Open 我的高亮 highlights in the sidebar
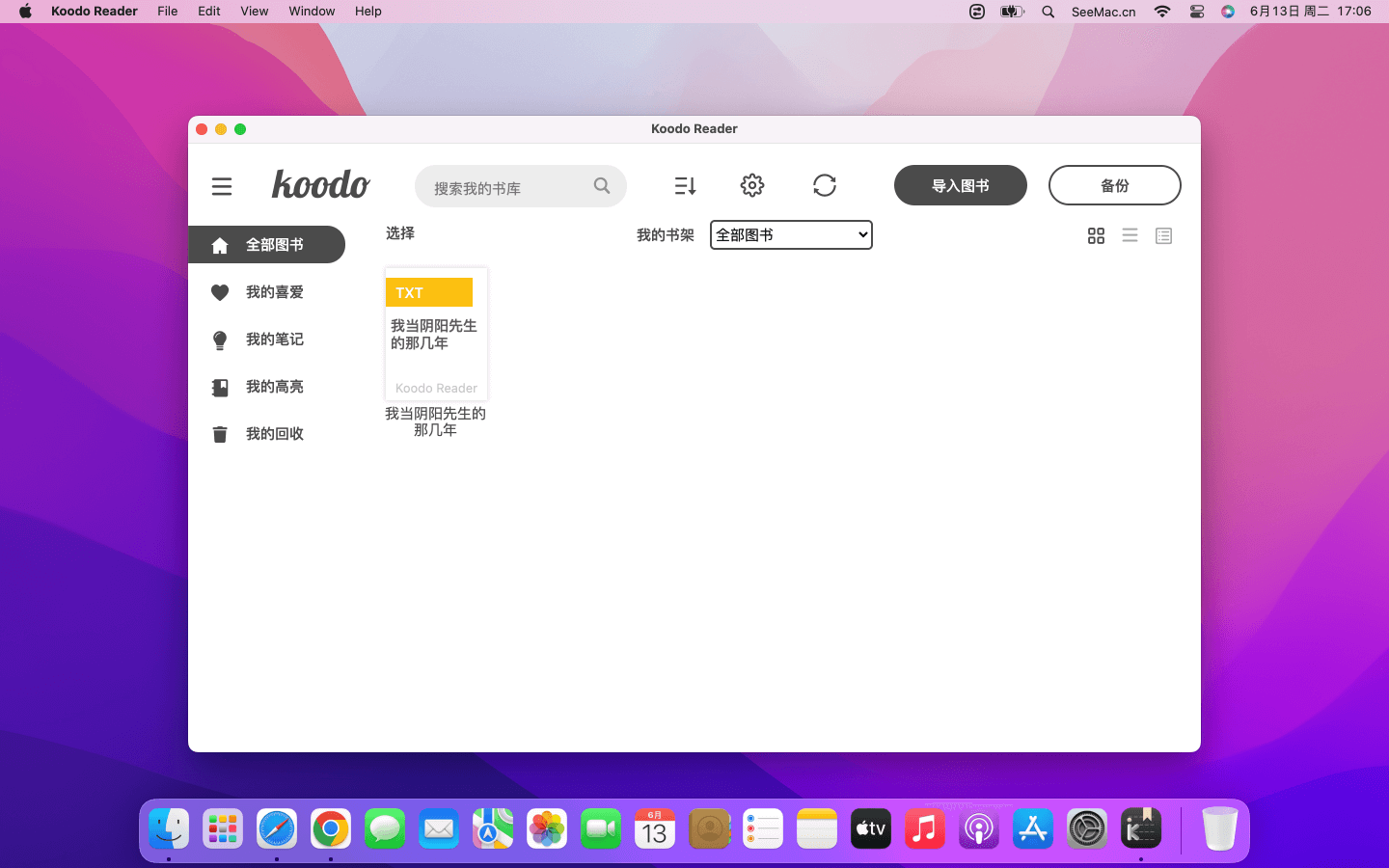1389x868 pixels. tap(274, 387)
